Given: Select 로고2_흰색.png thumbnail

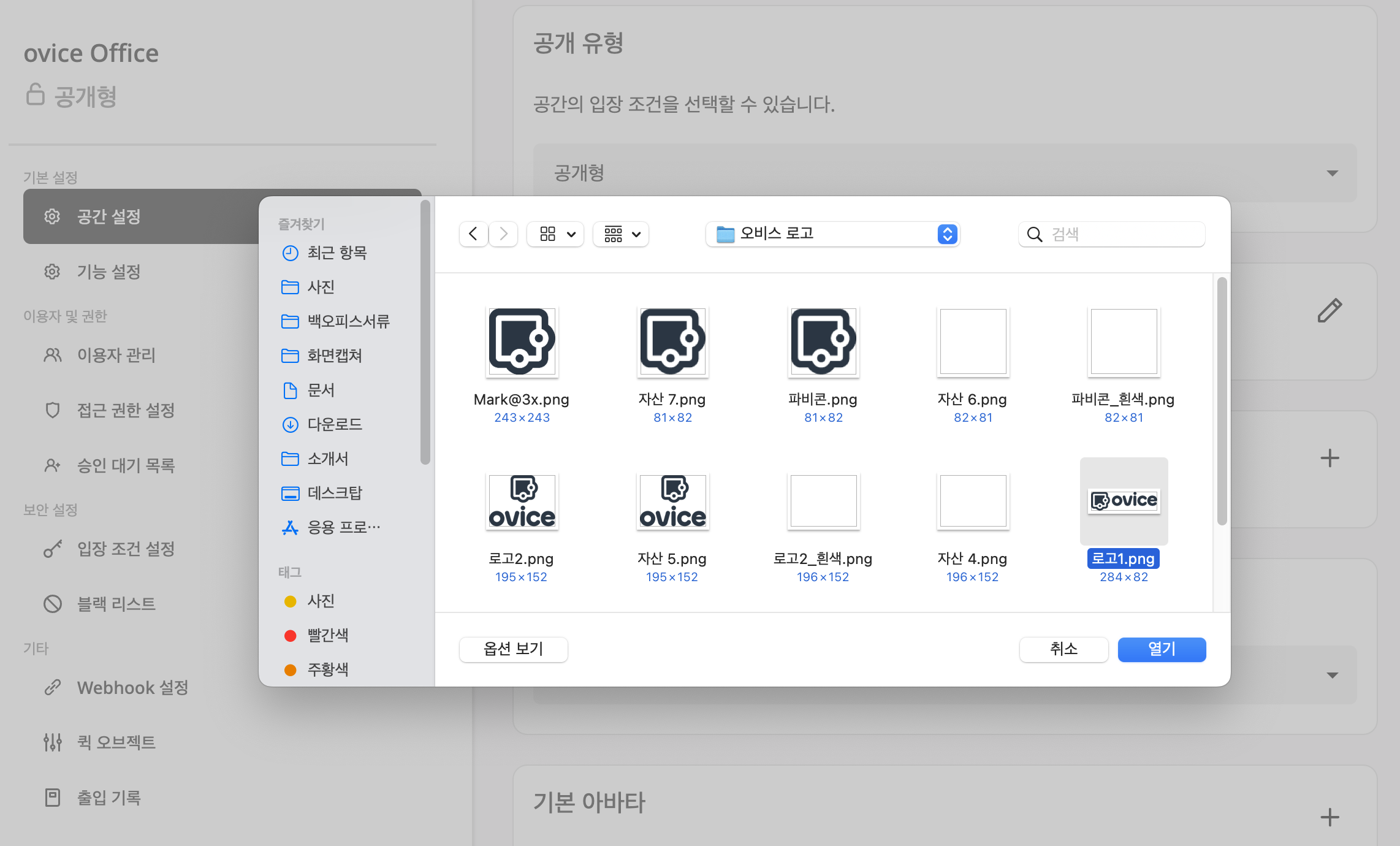Looking at the screenshot, I should (x=823, y=501).
